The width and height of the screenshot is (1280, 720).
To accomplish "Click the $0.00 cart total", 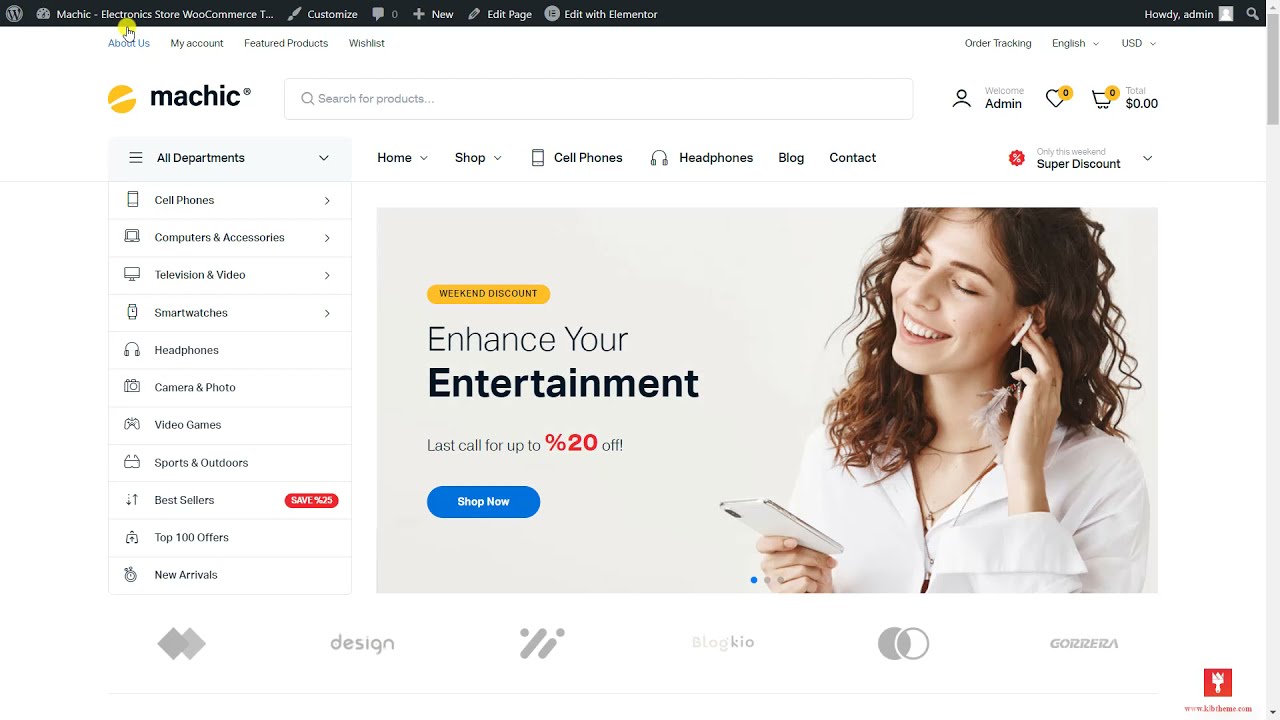I will coord(1142,104).
